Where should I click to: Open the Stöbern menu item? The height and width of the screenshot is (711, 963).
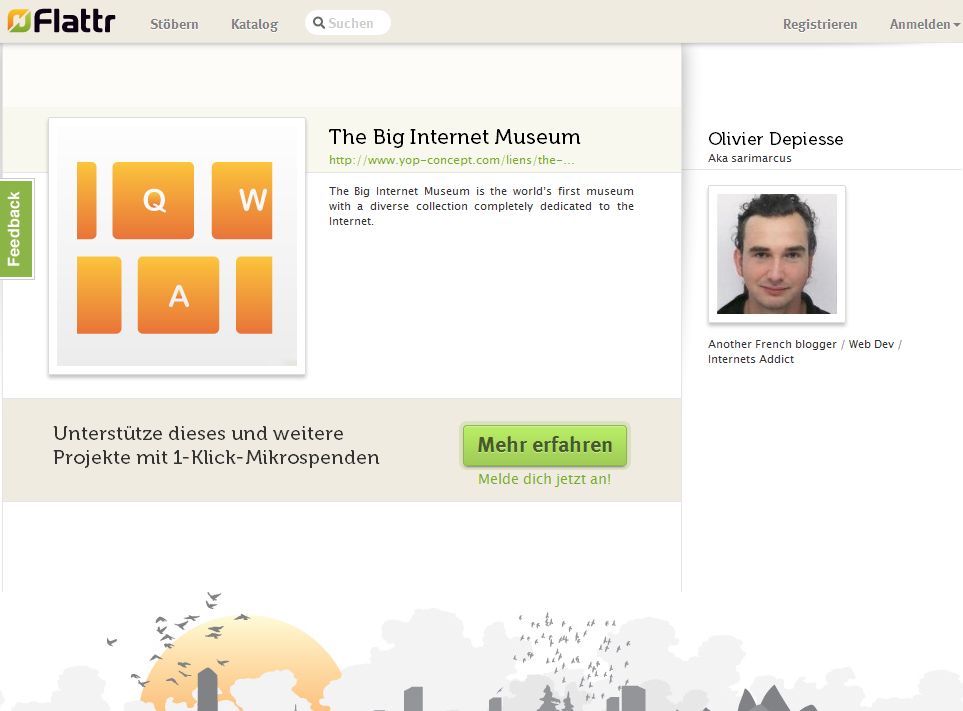pyautogui.click(x=174, y=24)
